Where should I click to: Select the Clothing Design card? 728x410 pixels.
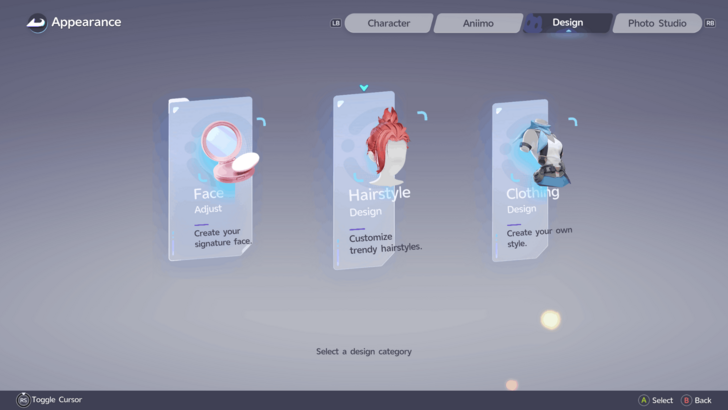520,181
